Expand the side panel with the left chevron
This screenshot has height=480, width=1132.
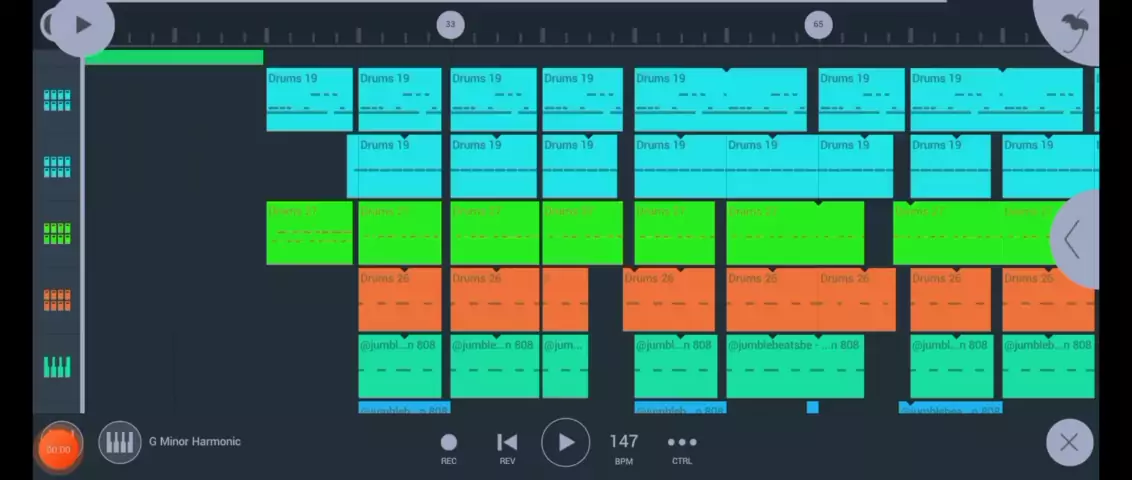1073,239
